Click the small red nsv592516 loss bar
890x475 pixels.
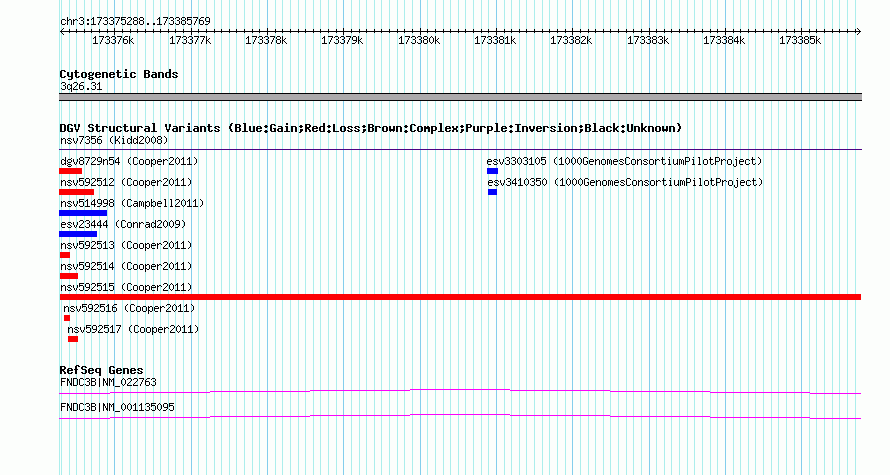pos(67,318)
